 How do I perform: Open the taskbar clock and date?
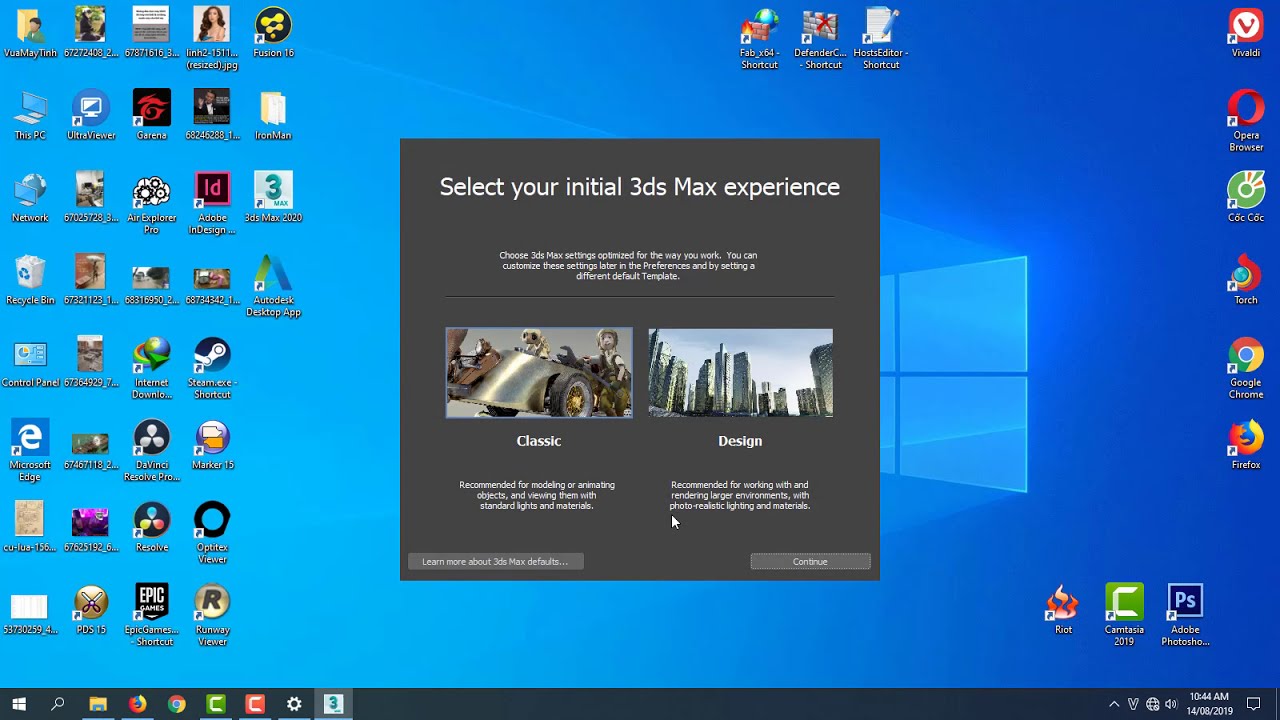tap(1209, 704)
